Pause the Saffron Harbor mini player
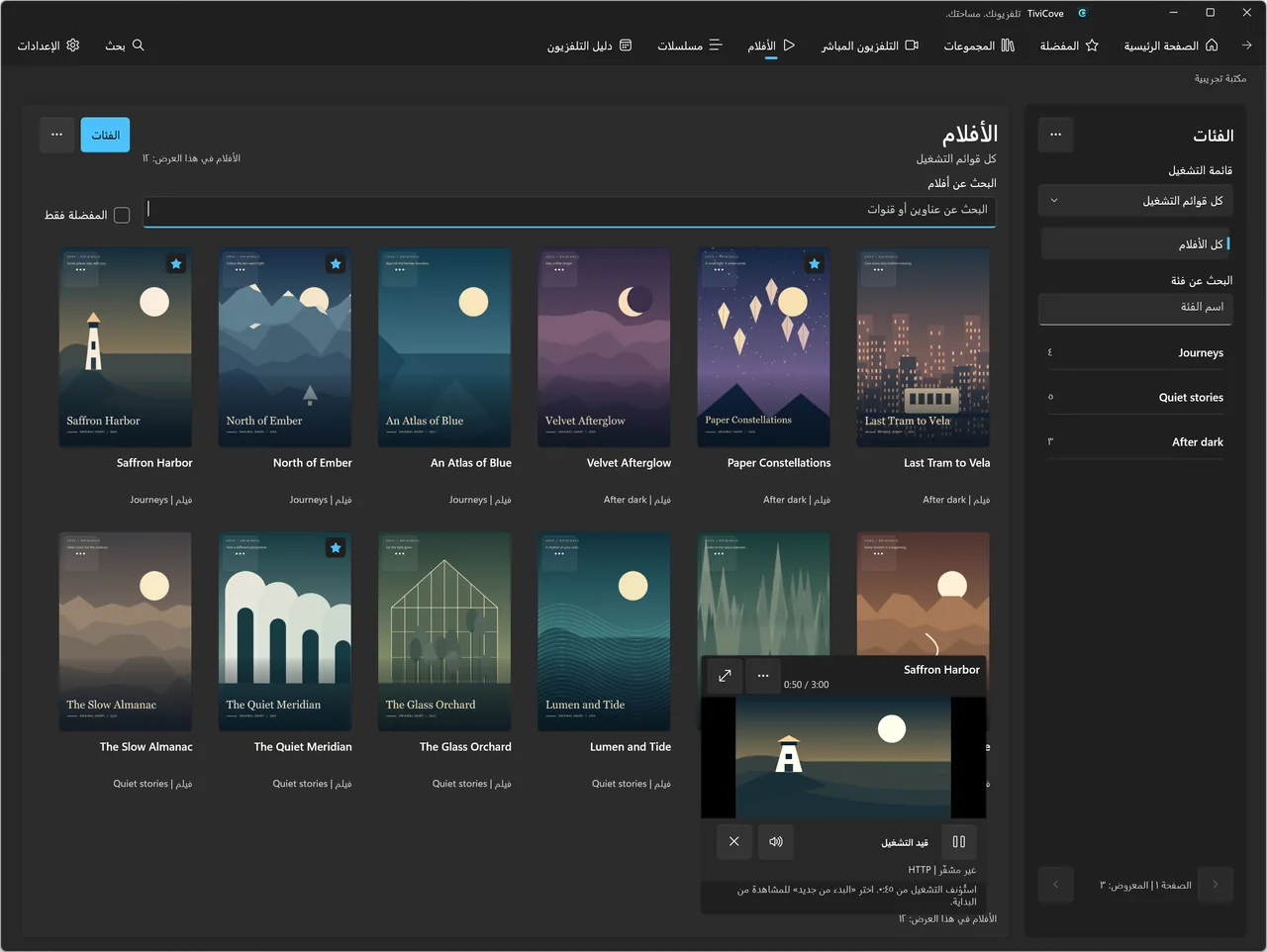 tap(958, 842)
